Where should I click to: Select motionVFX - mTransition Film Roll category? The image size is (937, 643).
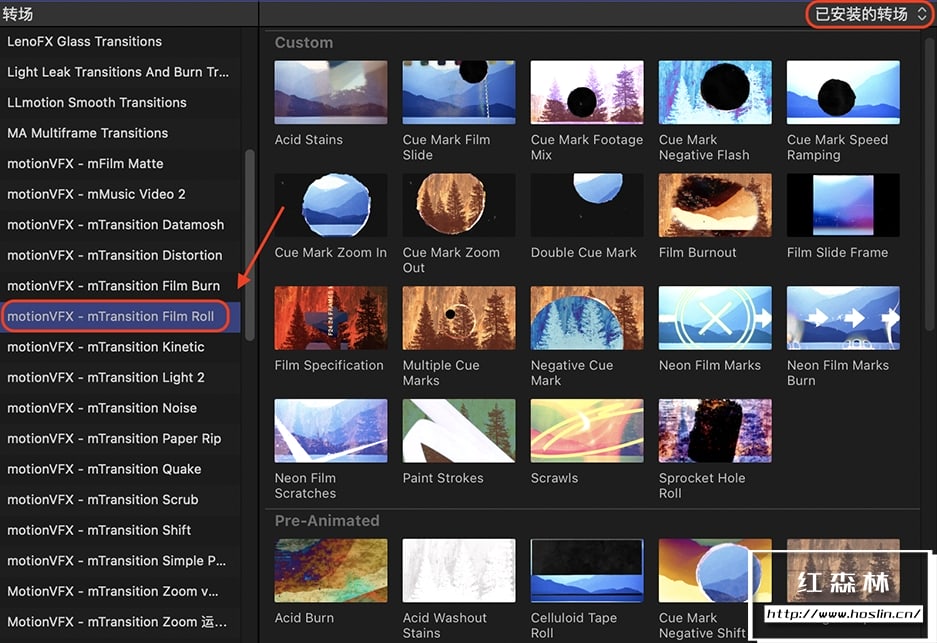tap(120, 316)
